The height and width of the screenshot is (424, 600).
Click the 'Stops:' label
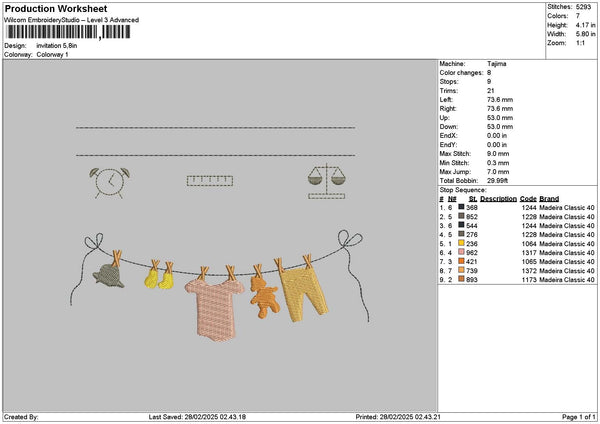pos(448,82)
